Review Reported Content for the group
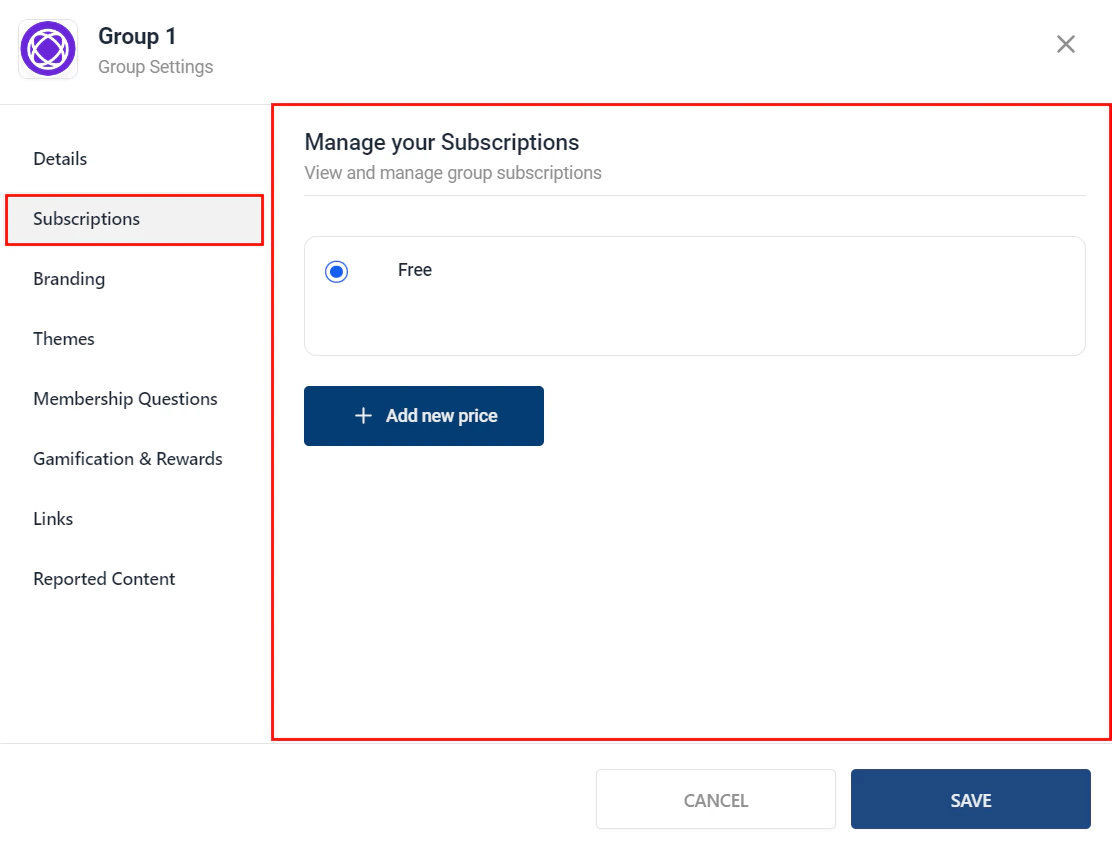The image size is (1112, 846). 104,578
